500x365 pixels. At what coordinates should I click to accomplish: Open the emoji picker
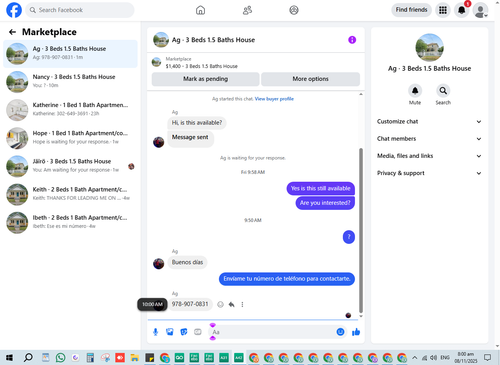[340, 332]
